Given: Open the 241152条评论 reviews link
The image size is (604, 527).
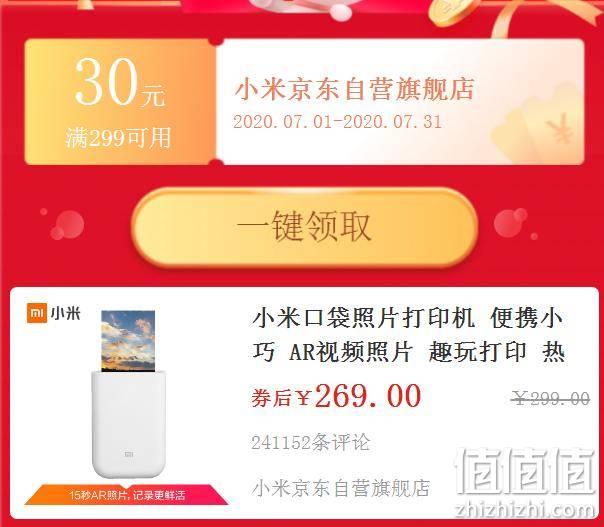Looking at the screenshot, I should (310, 442).
